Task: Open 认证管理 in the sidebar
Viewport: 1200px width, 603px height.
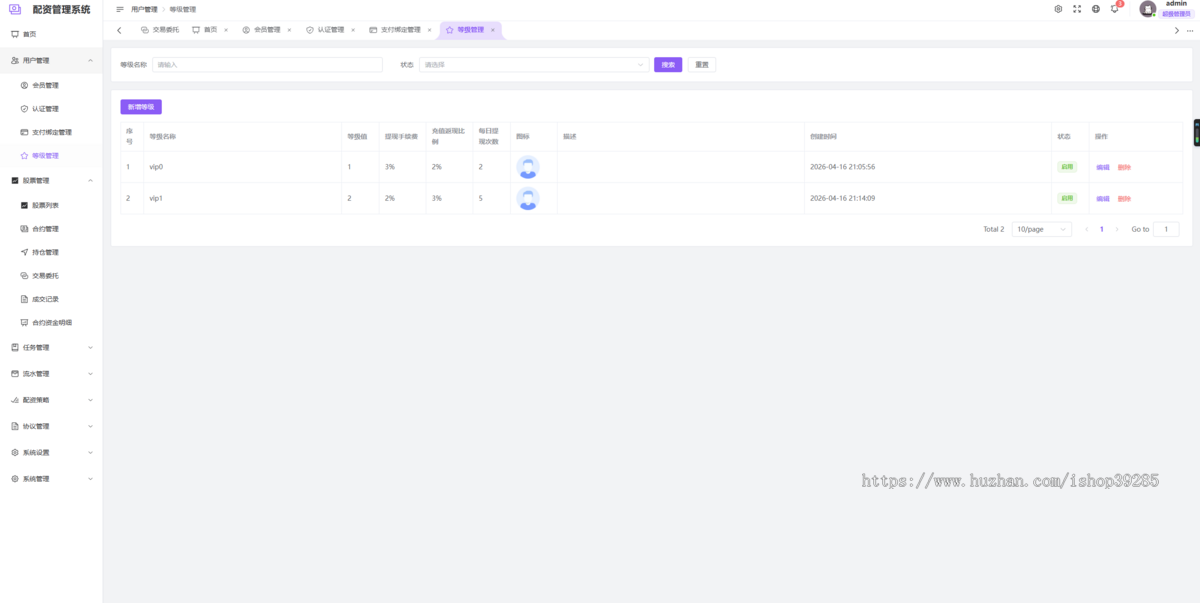Action: (x=45, y=109)
